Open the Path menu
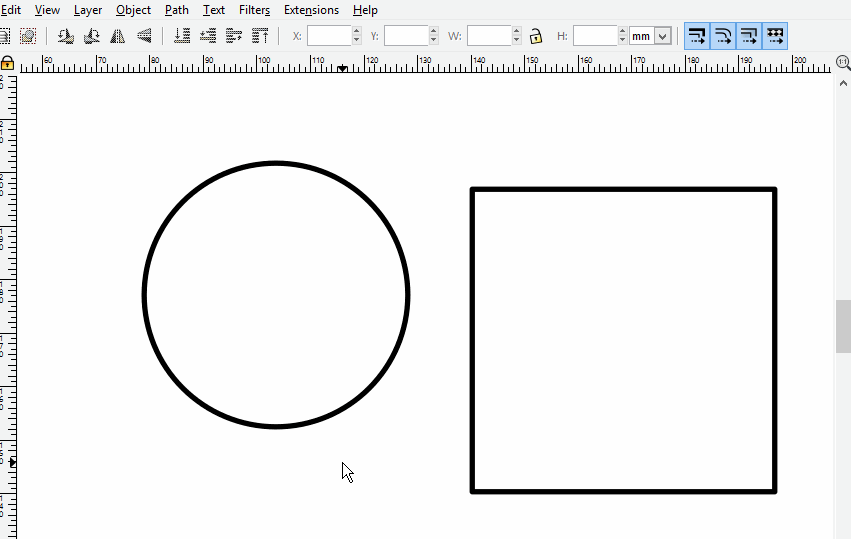Image resolution: width=851 pixels, height=539 pixels. pyautogui.click(x=177, y=10)
